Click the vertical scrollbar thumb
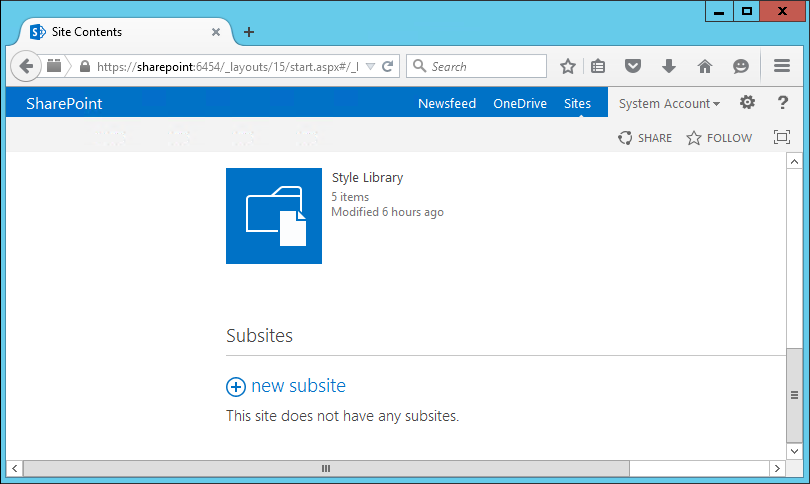 (794, 395)
